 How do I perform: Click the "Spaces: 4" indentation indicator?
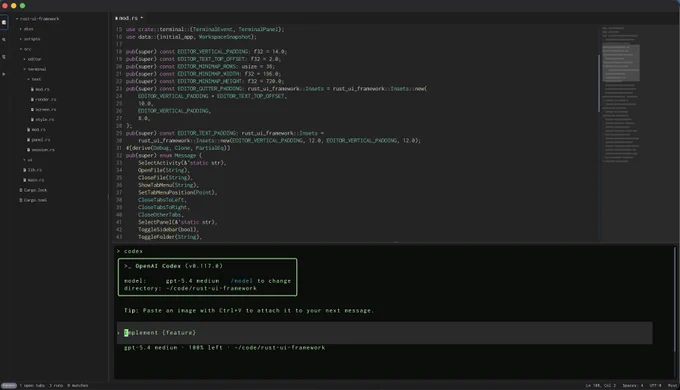633,385
